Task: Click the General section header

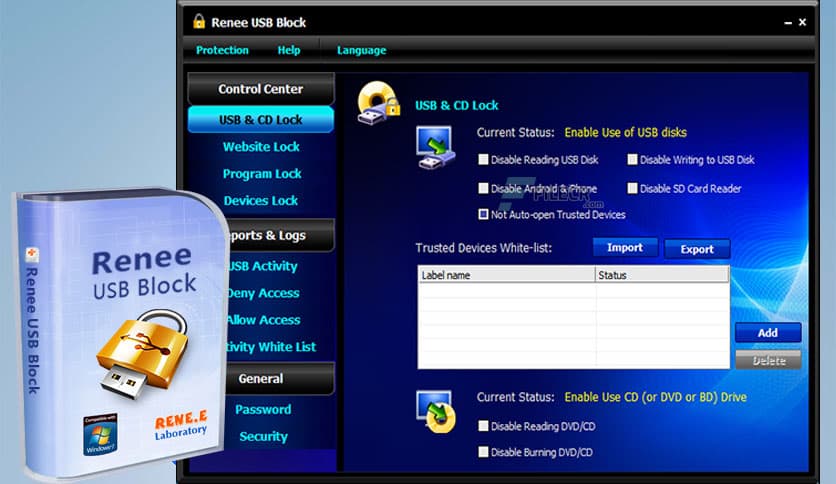Action: [x=280, y=378]
